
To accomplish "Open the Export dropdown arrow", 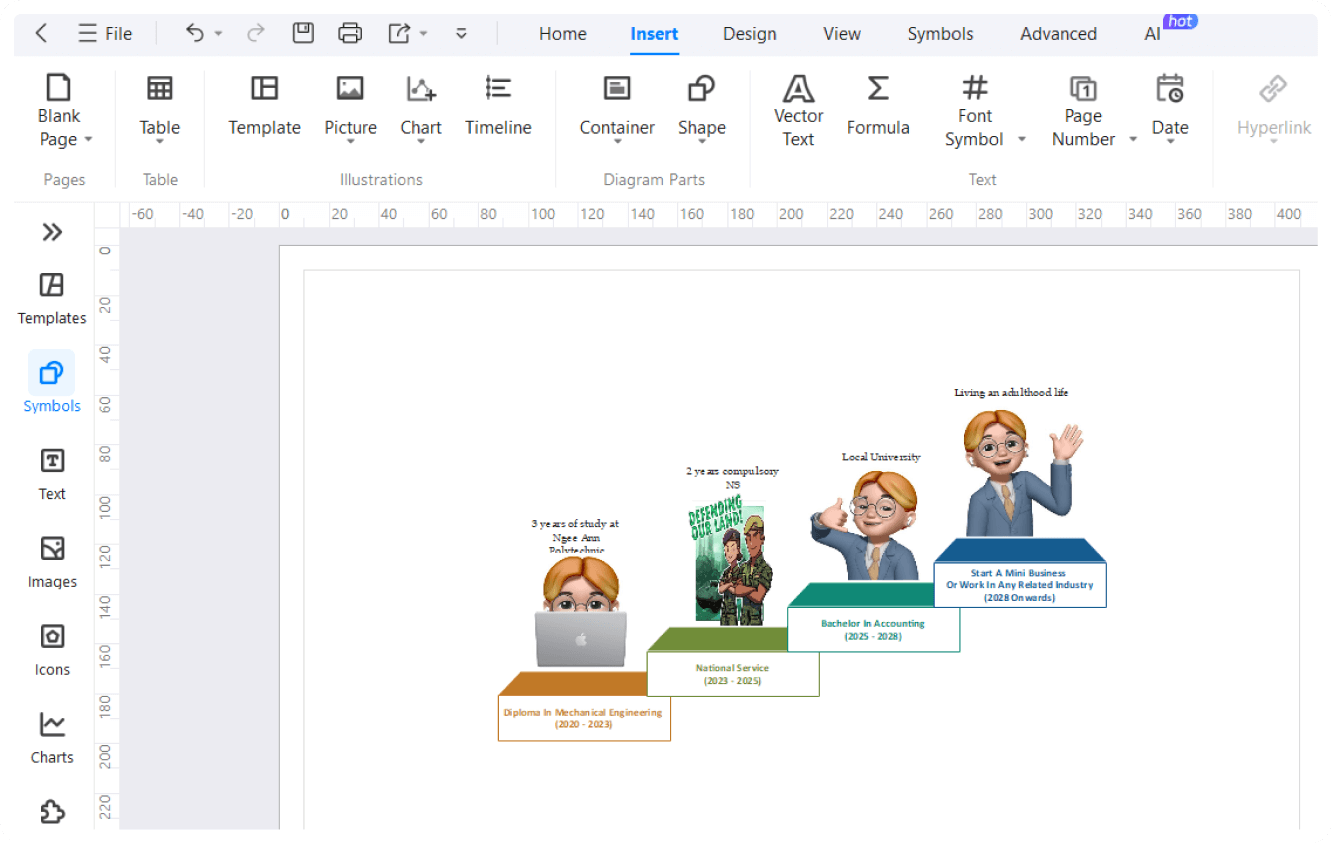I will point(423,34).
